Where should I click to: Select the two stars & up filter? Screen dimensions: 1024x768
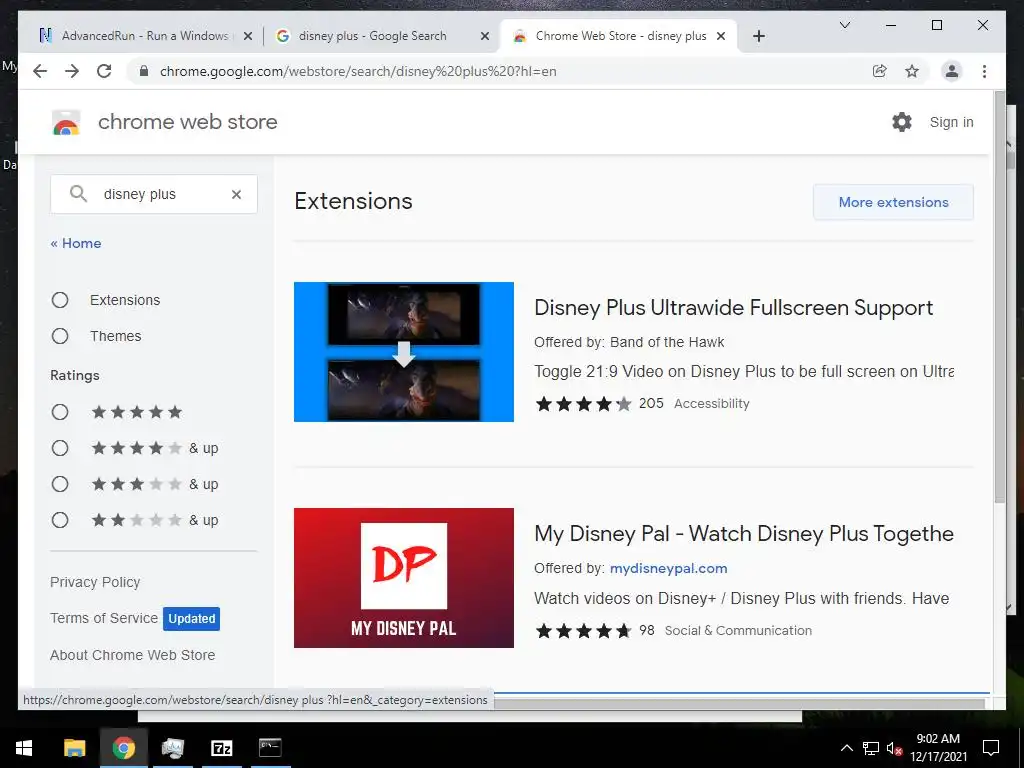click(60, 520)
